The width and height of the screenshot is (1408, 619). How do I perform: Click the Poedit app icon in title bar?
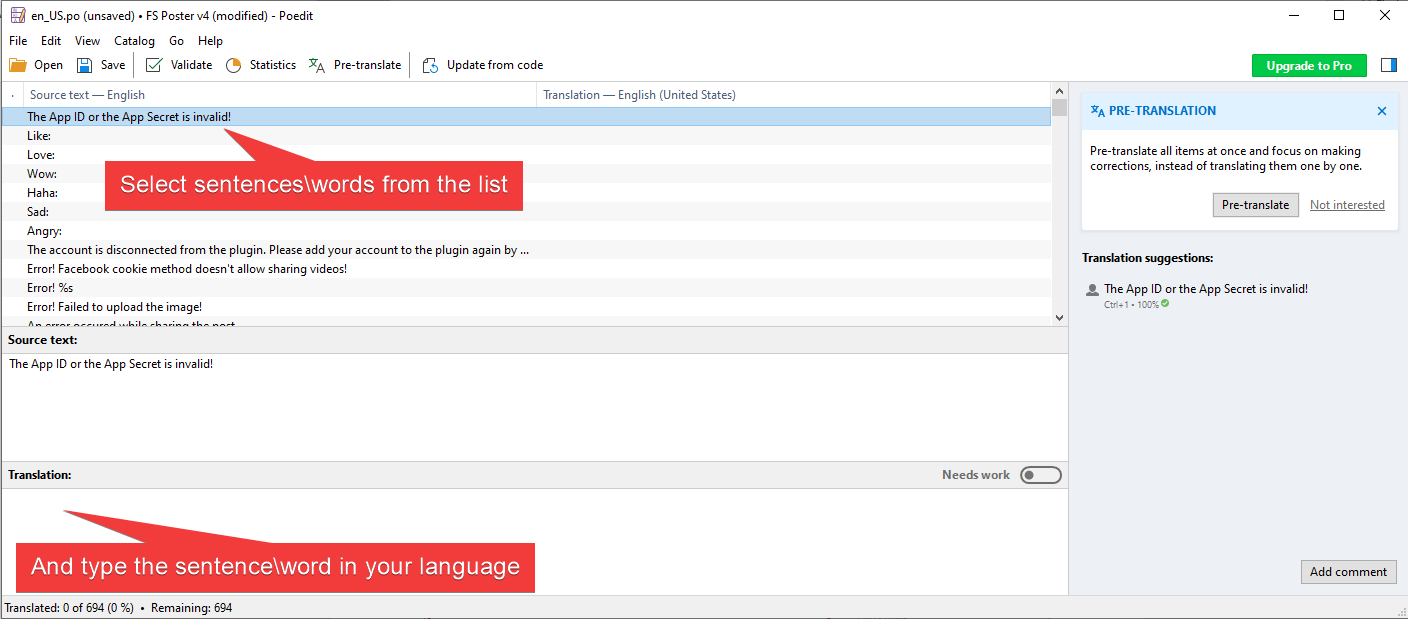pyautogui.click(x=18, y=16)
